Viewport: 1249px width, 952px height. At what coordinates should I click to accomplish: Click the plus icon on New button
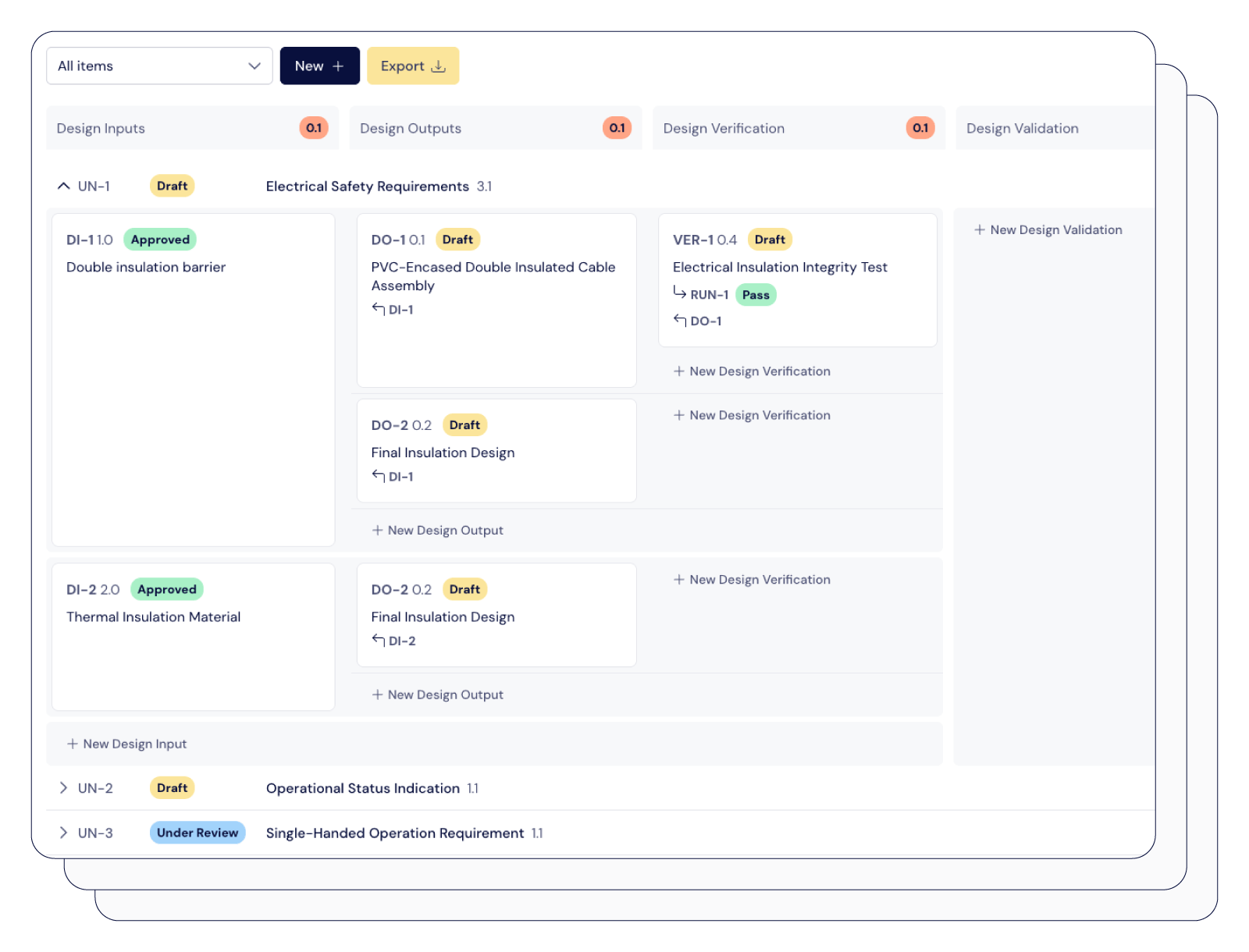tap(337, 66)
